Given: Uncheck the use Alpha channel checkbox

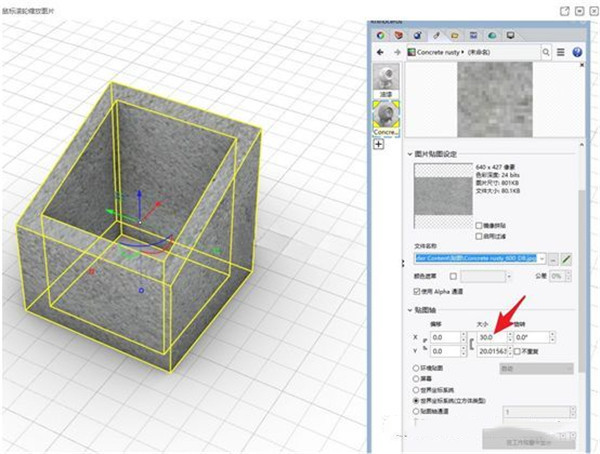Looking at the screenshot, I should pos(417,291).
